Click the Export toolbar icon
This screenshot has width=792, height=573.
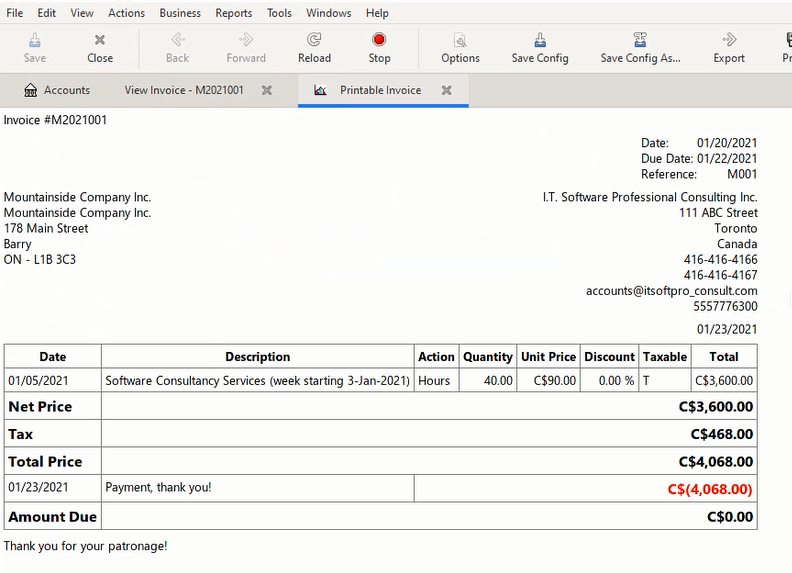tap(729, 41)
